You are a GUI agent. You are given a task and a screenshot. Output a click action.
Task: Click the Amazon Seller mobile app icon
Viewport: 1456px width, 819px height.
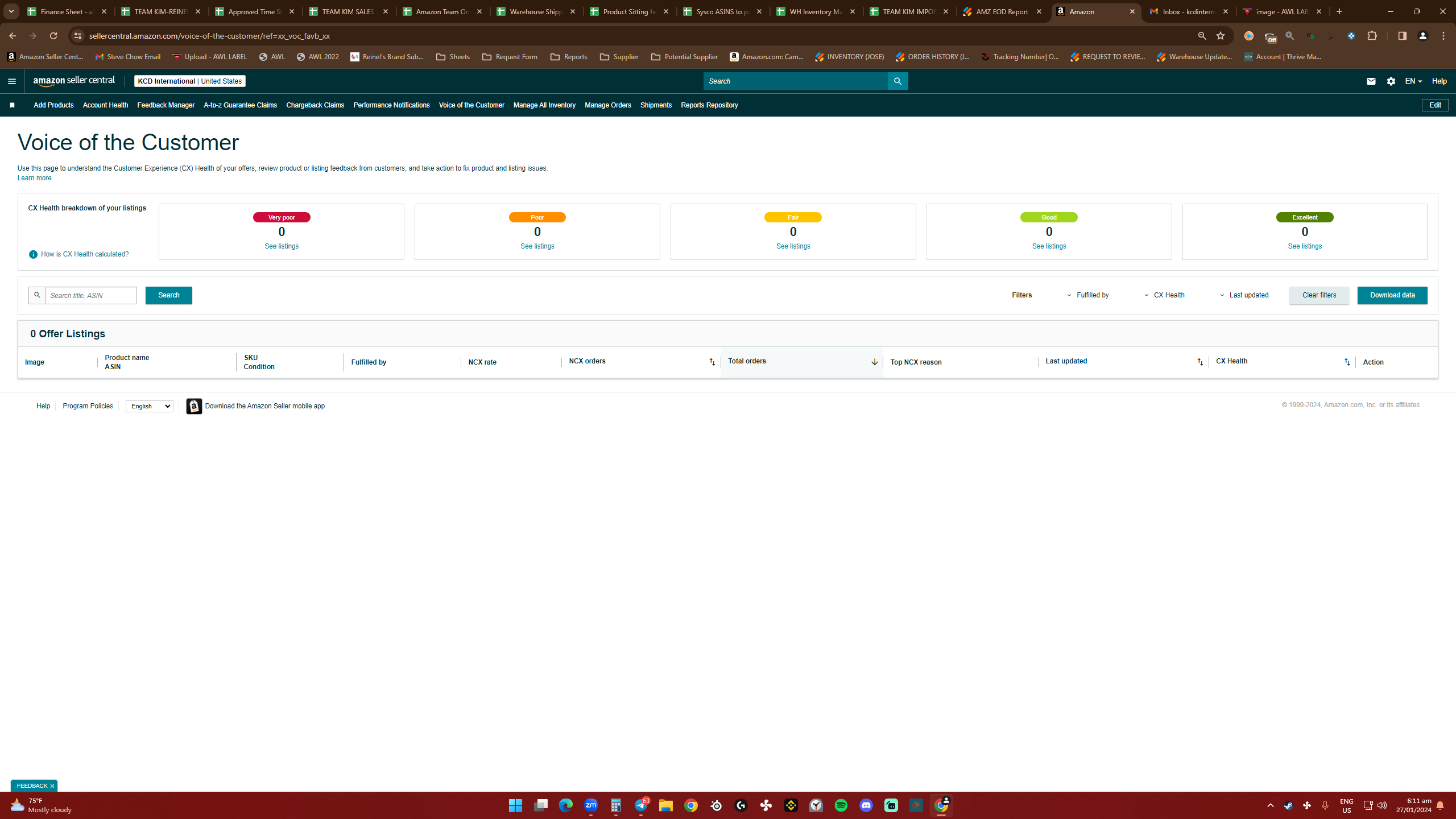point(194,406)
